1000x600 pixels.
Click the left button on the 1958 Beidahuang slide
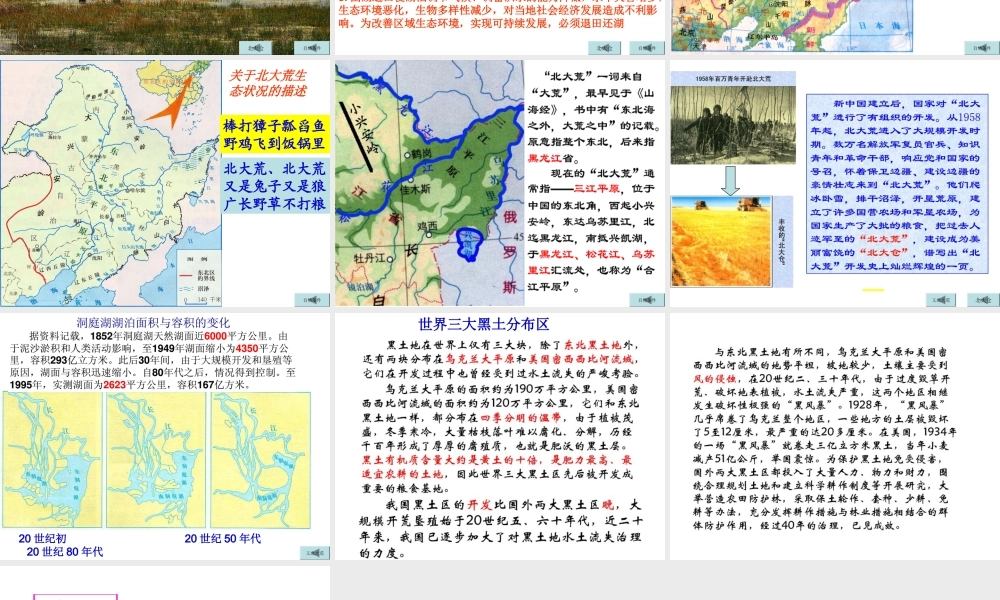click(x=941, y=300)
